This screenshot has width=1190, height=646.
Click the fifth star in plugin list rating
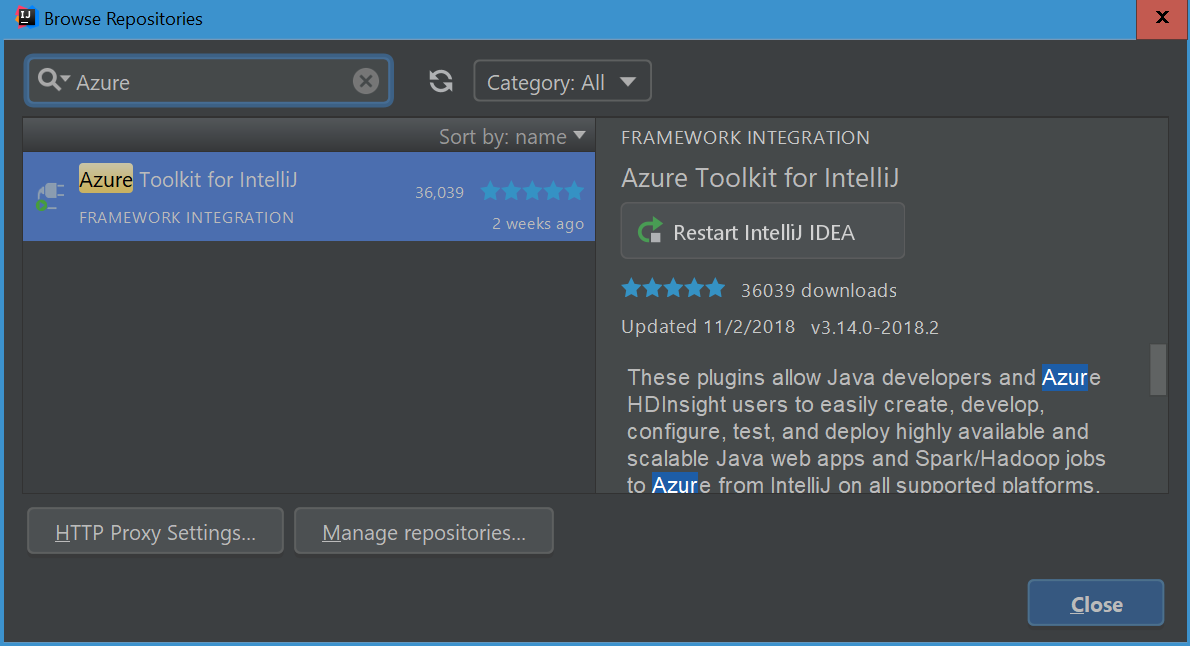(x=574, y=190)
